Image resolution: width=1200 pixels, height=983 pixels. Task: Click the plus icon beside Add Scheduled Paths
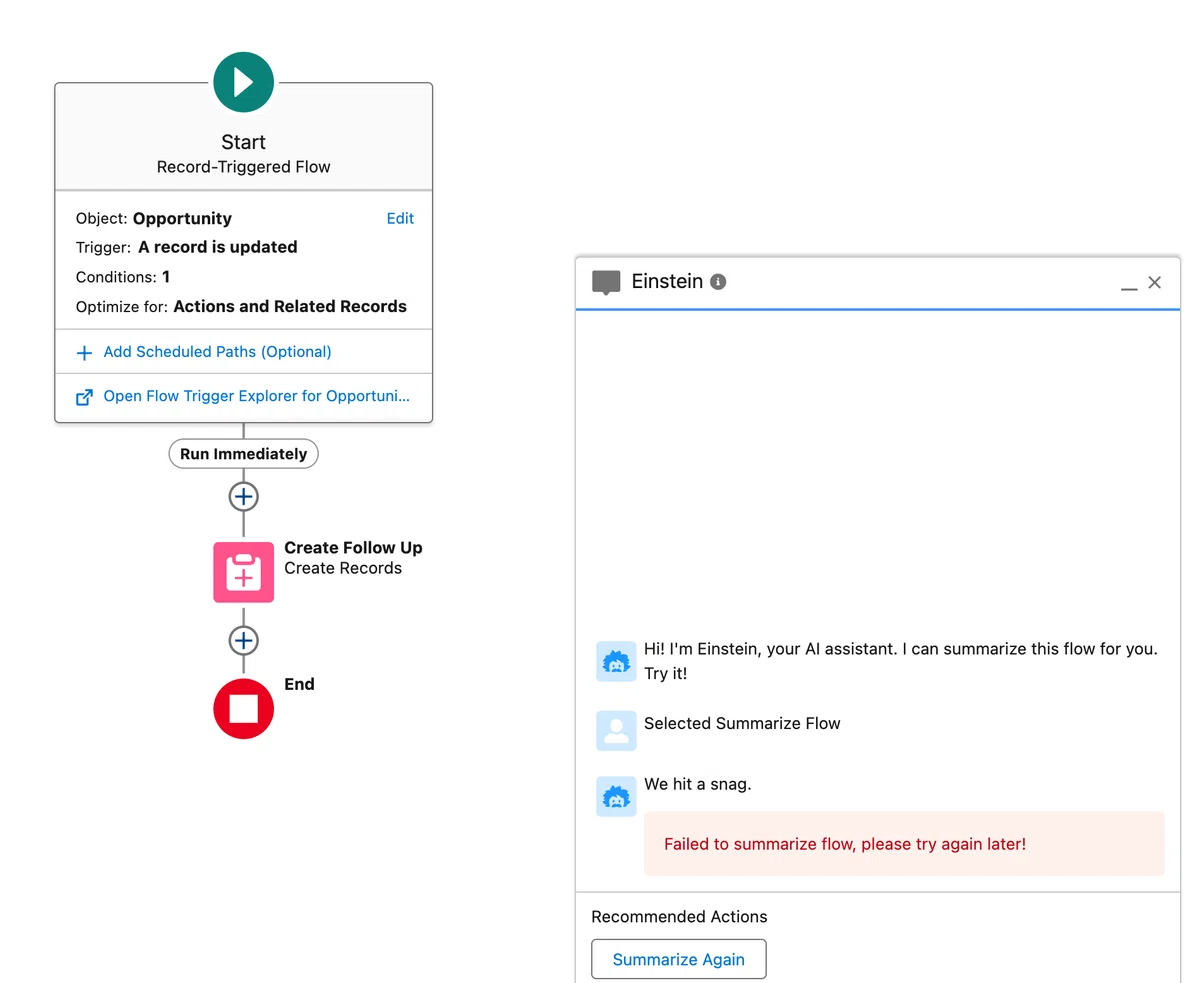[x=85, y=353]
